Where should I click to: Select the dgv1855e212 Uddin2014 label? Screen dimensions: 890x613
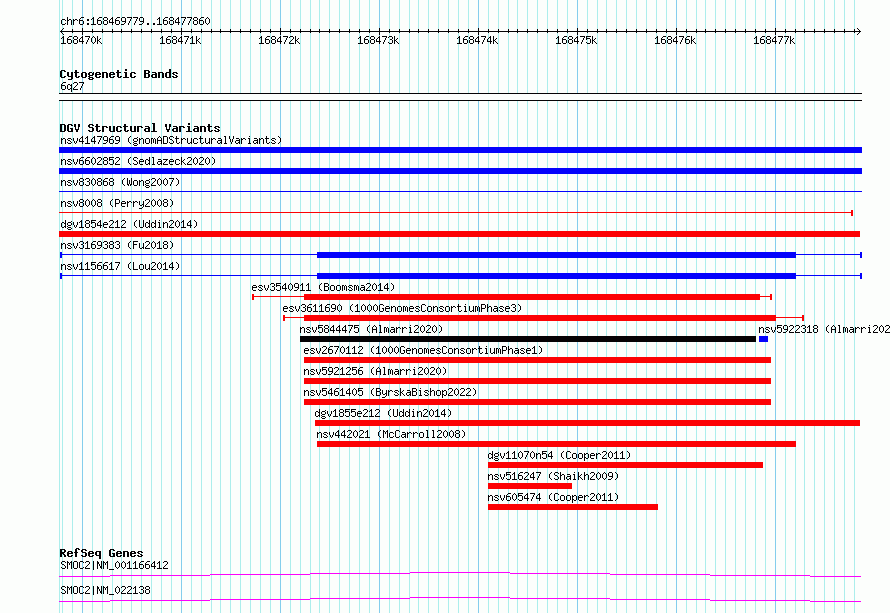pos(383,413)
